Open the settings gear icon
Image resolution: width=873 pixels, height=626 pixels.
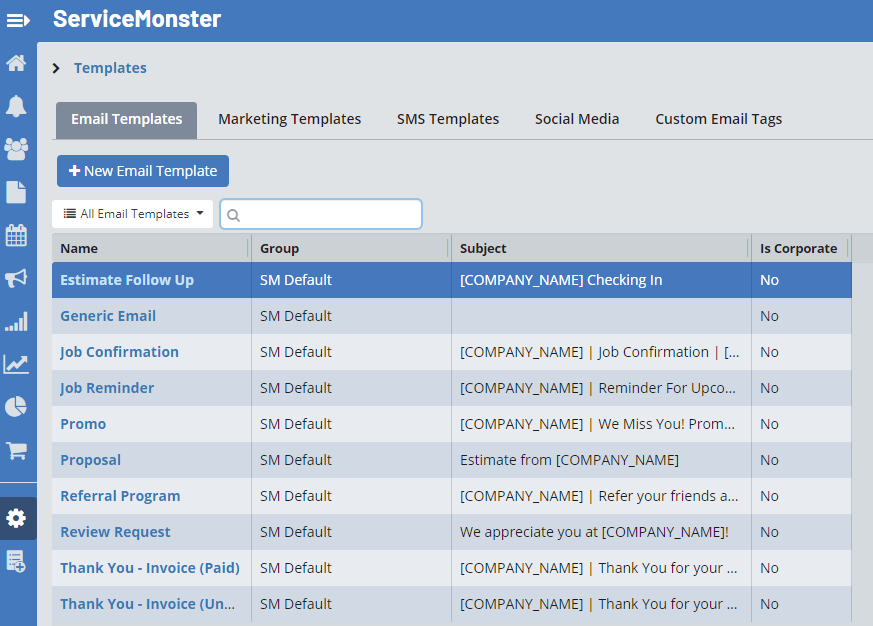pyautogui.click(x=17, y=518)
